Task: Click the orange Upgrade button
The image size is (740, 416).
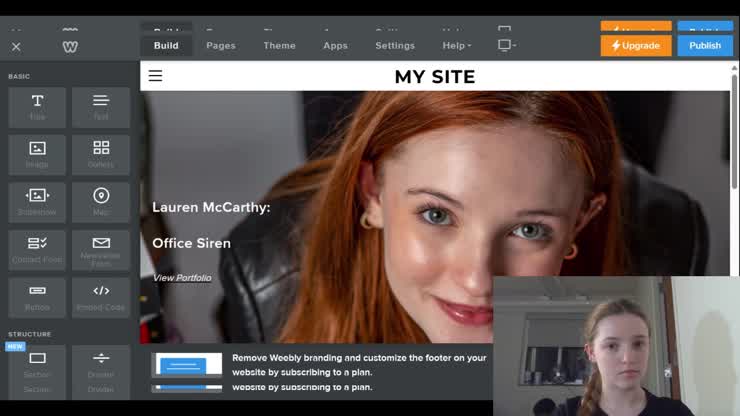Action: (x=636, y=46)
